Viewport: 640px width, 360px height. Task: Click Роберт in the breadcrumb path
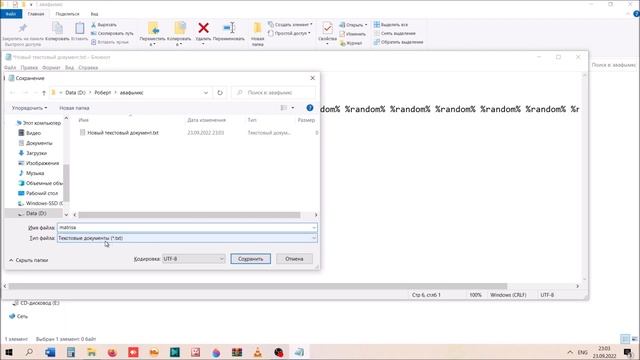(103, 93)
